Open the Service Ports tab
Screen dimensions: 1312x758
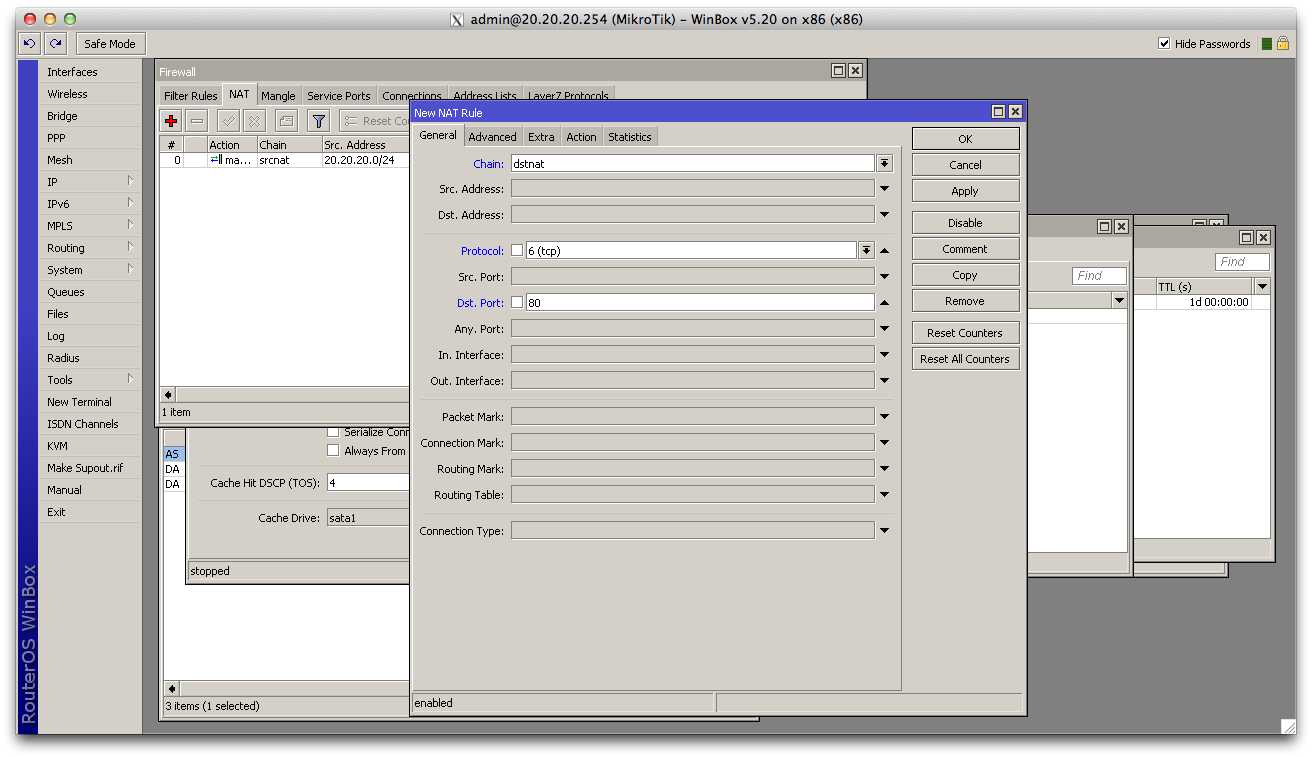pyautogui.click(x=339, y=96)
